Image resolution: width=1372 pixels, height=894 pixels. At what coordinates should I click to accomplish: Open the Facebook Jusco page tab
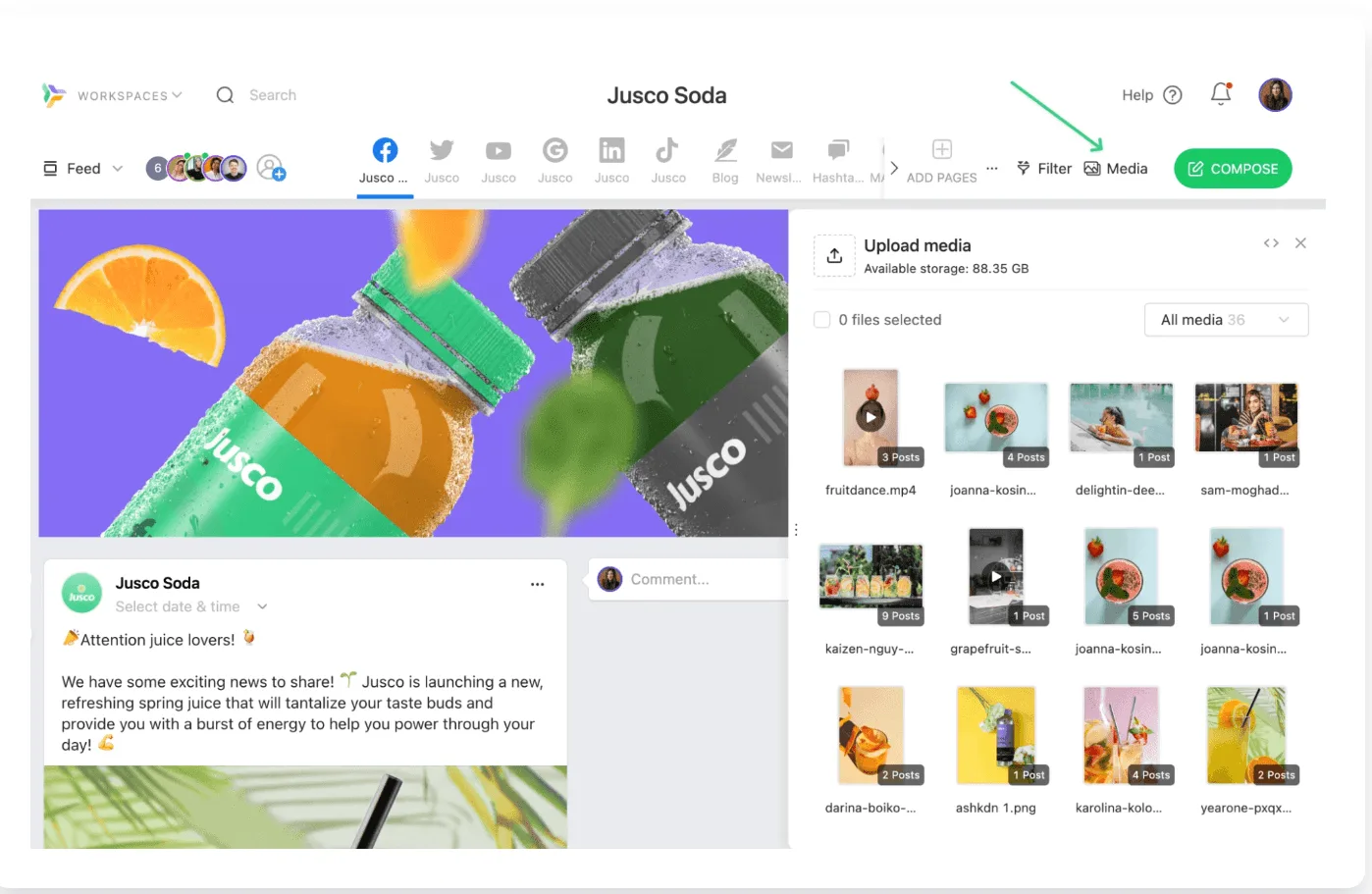pos(385,161)
